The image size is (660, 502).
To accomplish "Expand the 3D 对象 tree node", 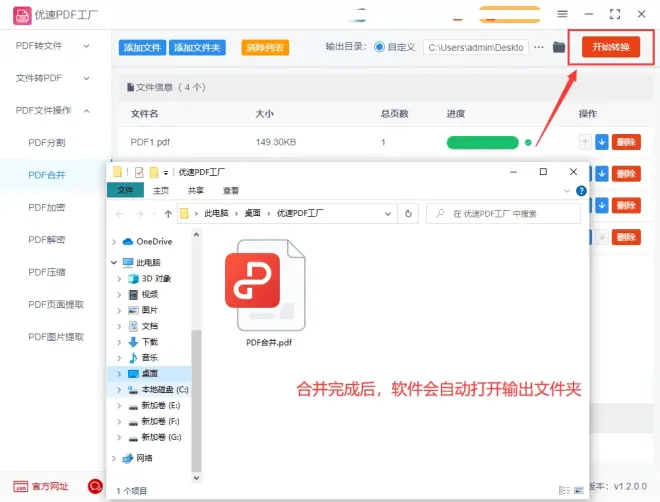I will click(119, 279).
